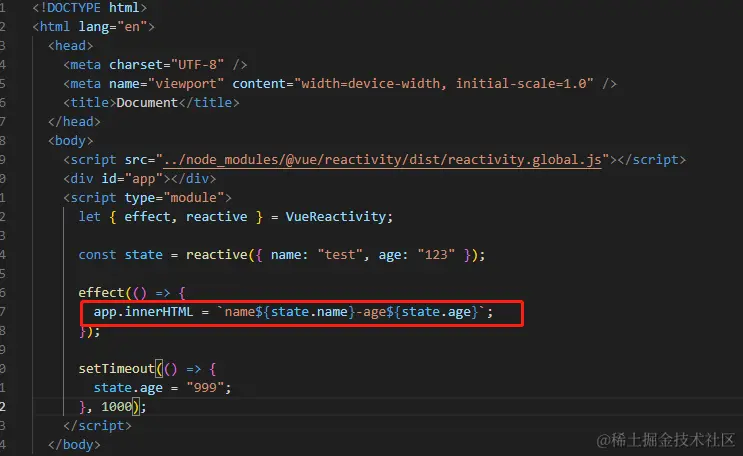Click "reactive(" in const state line
Viewport: 743px width, 456px height.
click(x=220, y=255)
